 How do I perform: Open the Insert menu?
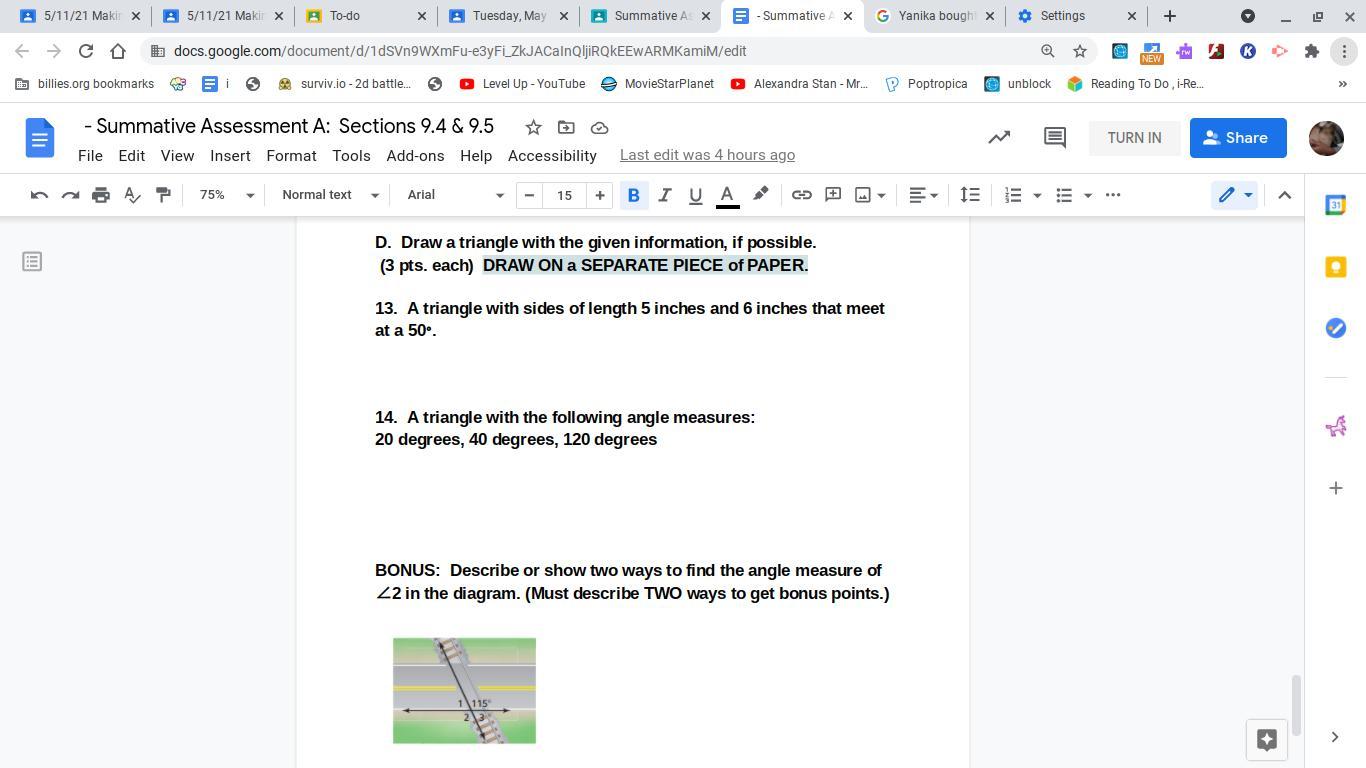230,156
